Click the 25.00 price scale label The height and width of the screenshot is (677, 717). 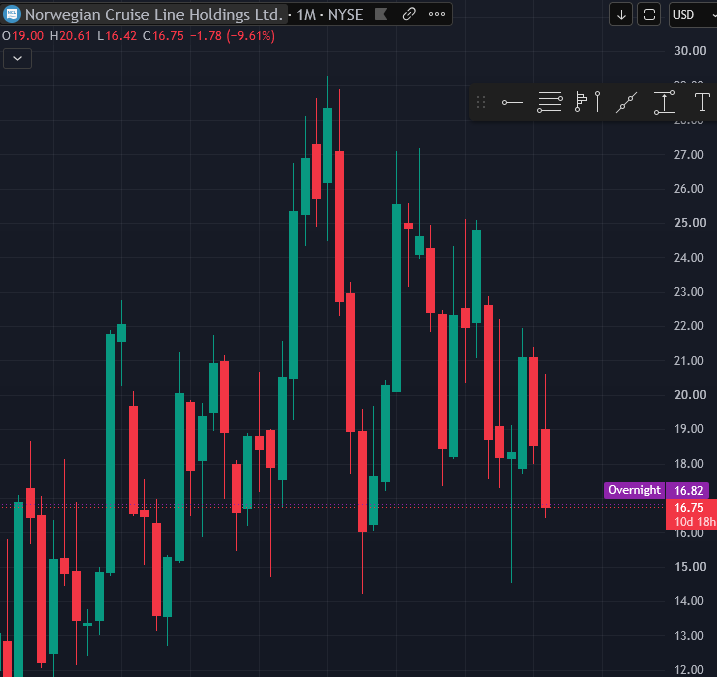[690, 223]
